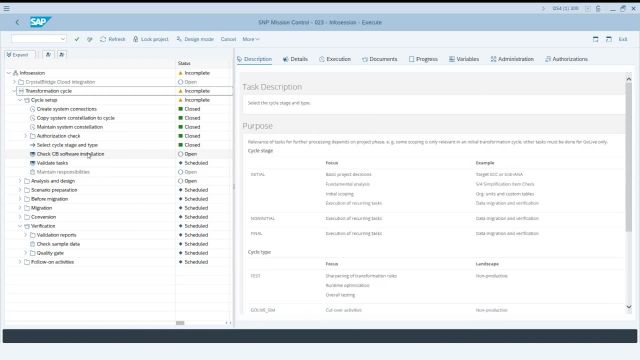Click the Status column header
Screen dimensions: 640x360
pyautogui.click(x=184, y=63)
